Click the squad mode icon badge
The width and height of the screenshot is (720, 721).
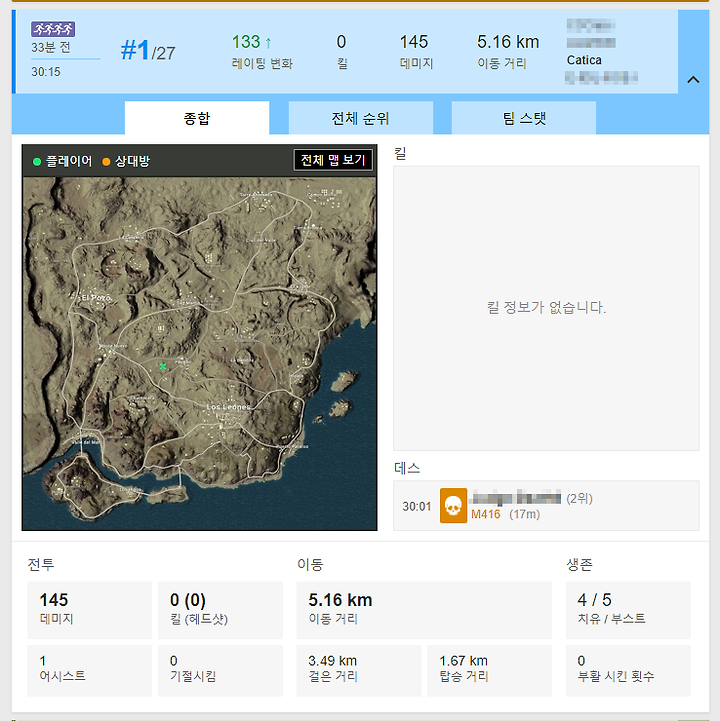click(x=53, y=29)
